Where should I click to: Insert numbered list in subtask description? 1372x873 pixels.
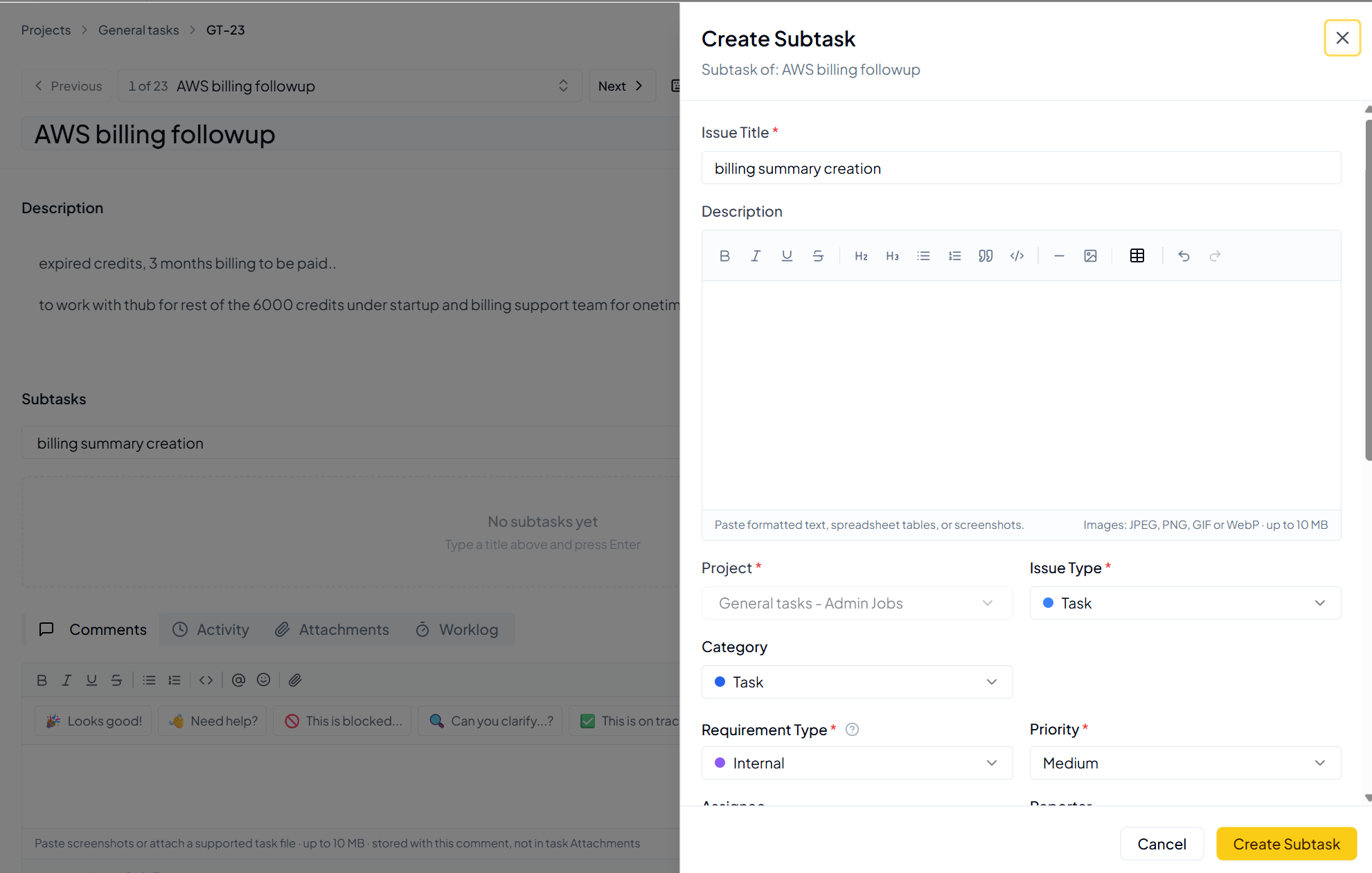point(954,256)
